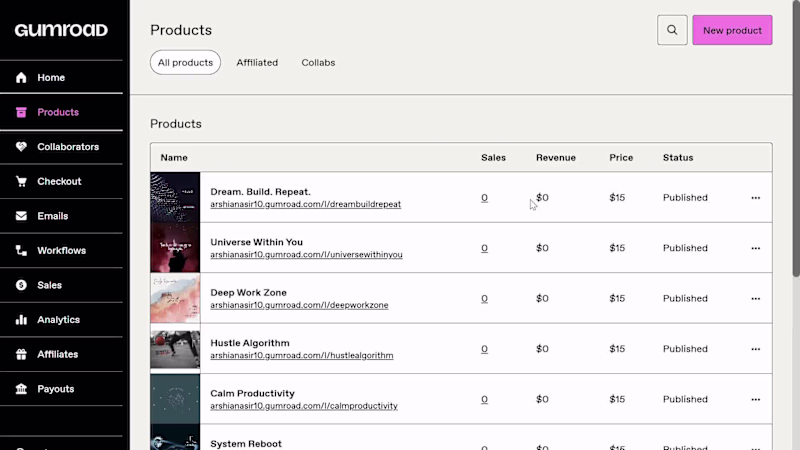Click the Calm Productivity product name

253,393
